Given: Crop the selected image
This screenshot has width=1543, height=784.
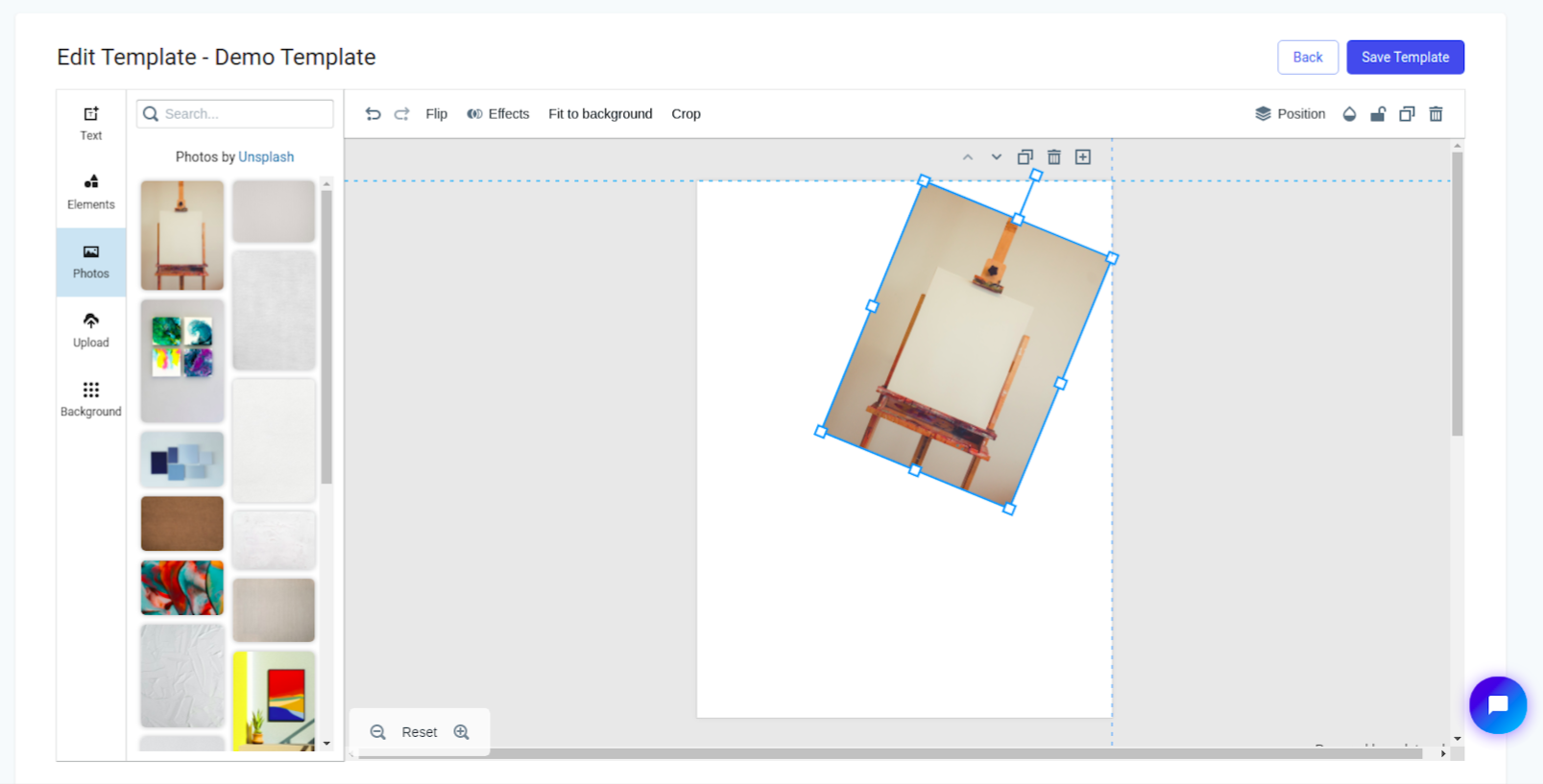Looking at the screenshot, I should tap(686, 113).
